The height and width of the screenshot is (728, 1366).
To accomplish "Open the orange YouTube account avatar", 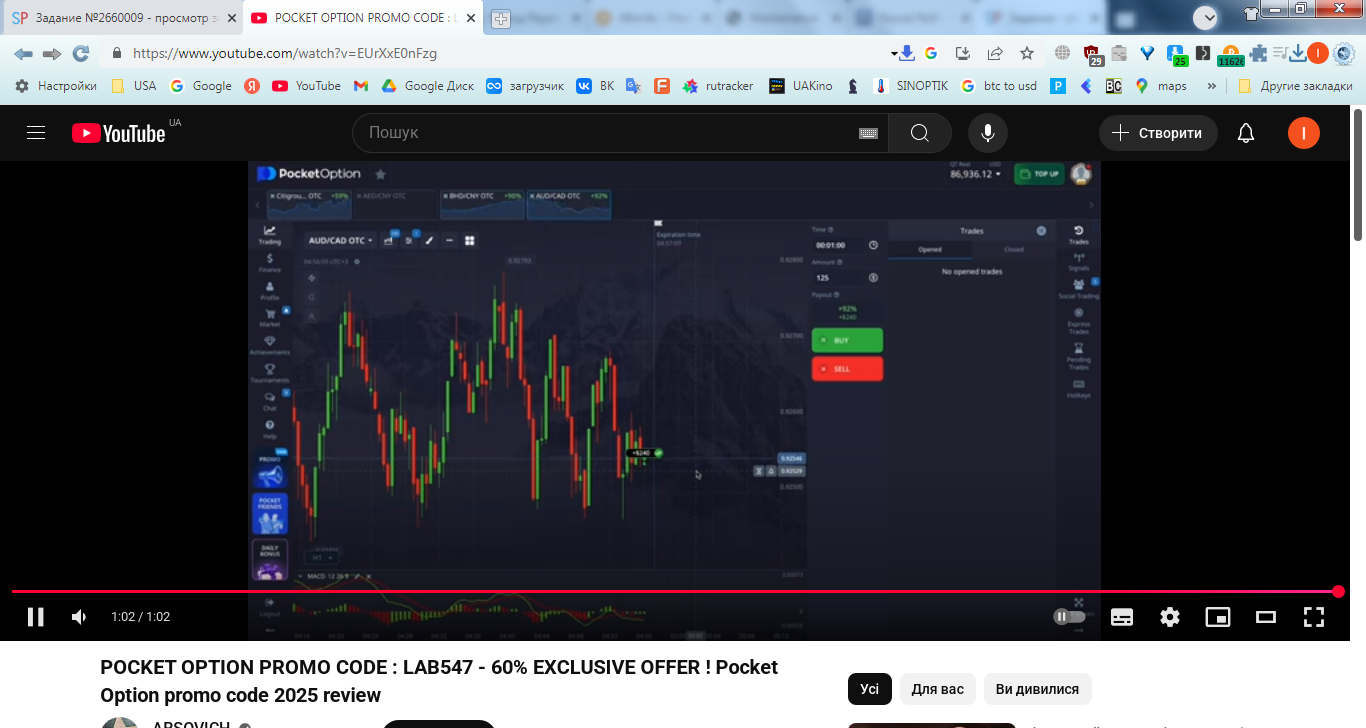I will coord(1304,133).
